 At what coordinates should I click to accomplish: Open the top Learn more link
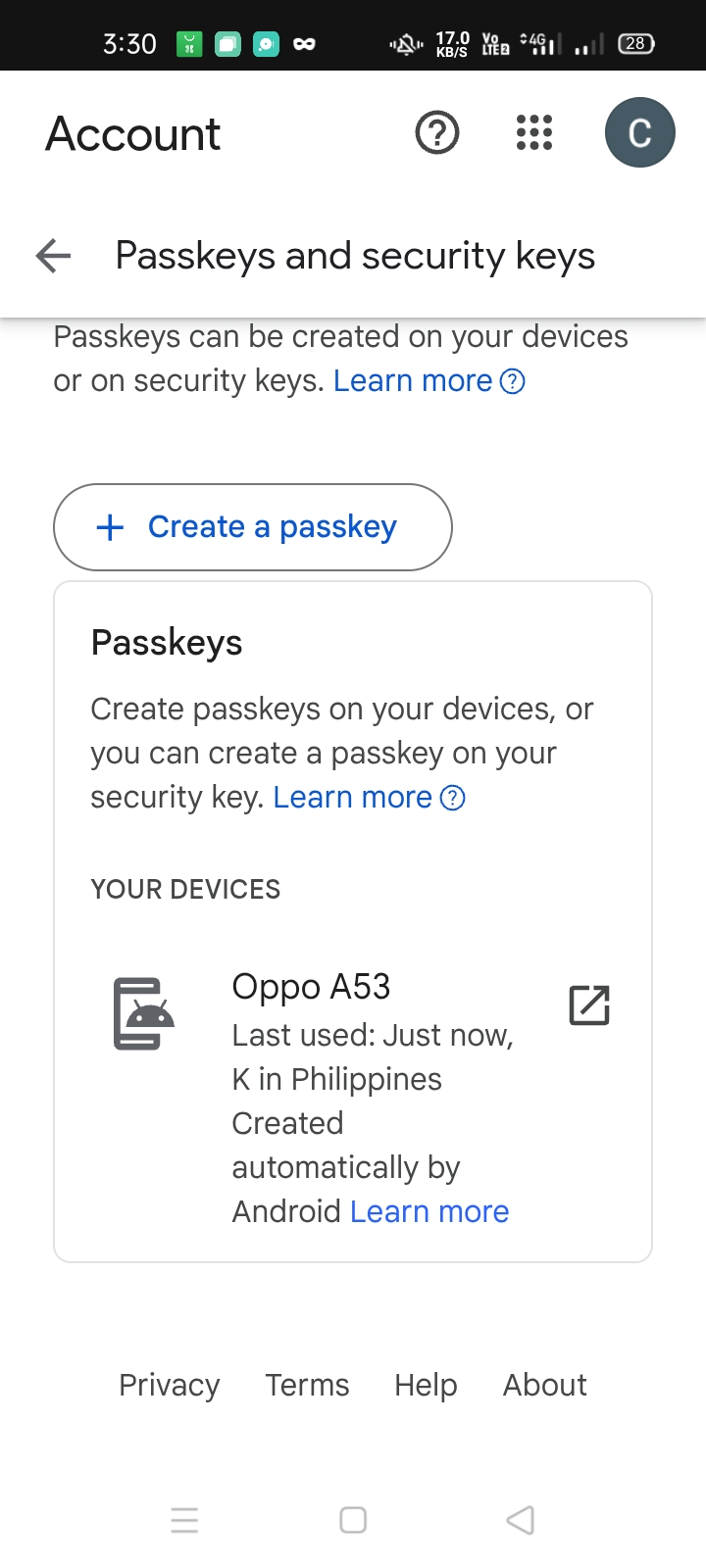point(413,381)
